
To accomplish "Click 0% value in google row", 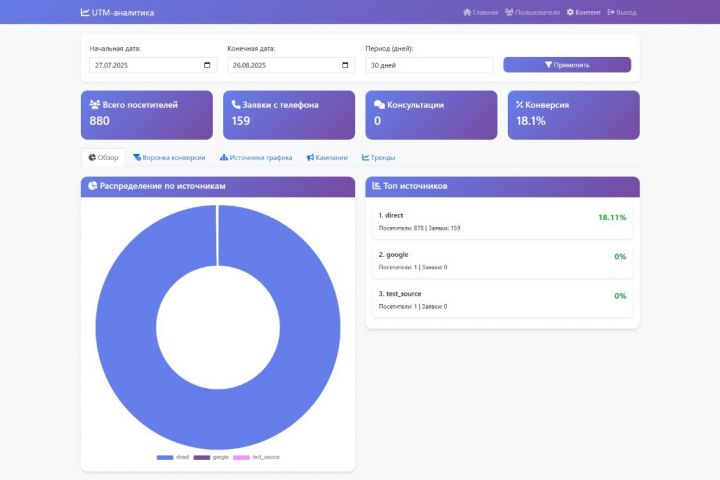I will point(620,257).
